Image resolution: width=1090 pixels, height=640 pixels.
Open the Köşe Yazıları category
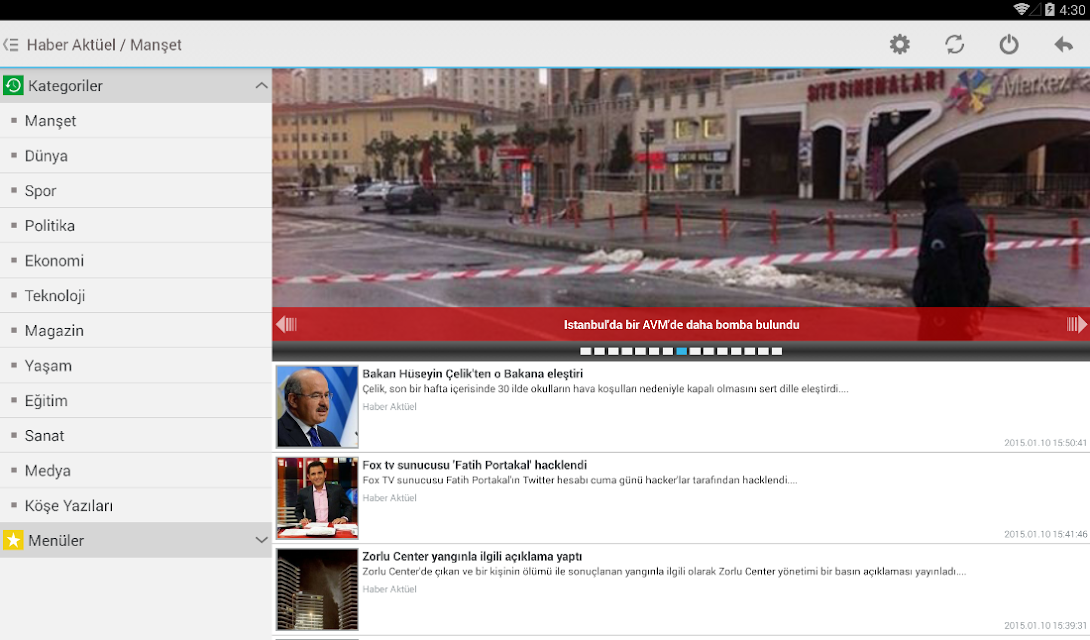tap(136, 505)
